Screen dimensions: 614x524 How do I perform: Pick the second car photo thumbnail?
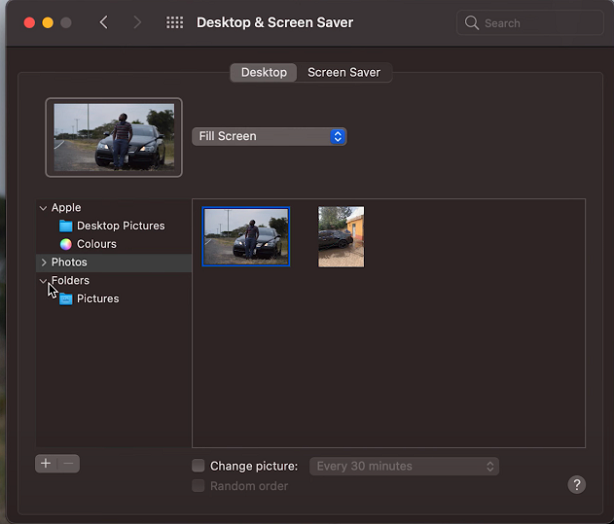click(341, 237)
